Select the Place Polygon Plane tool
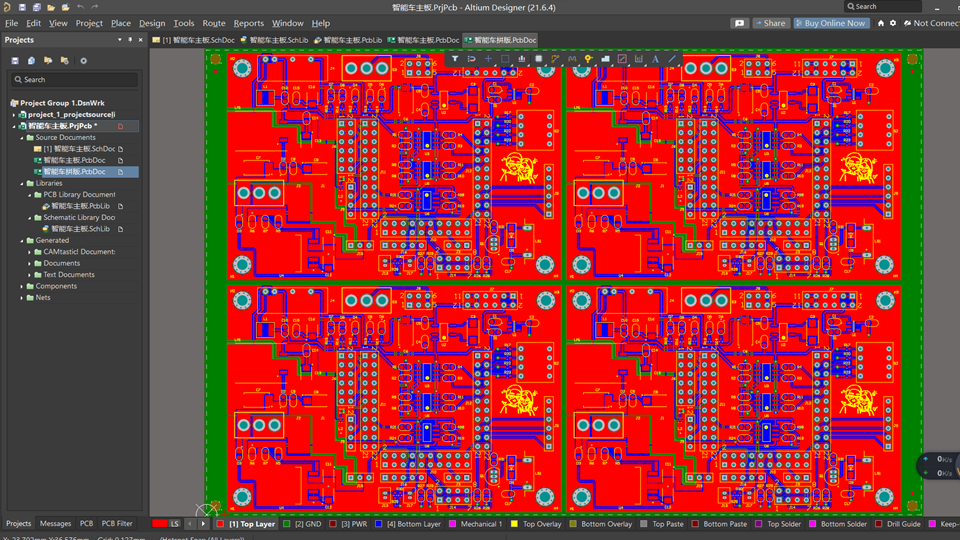Viewport: 960px width, 540px height. 606,59
